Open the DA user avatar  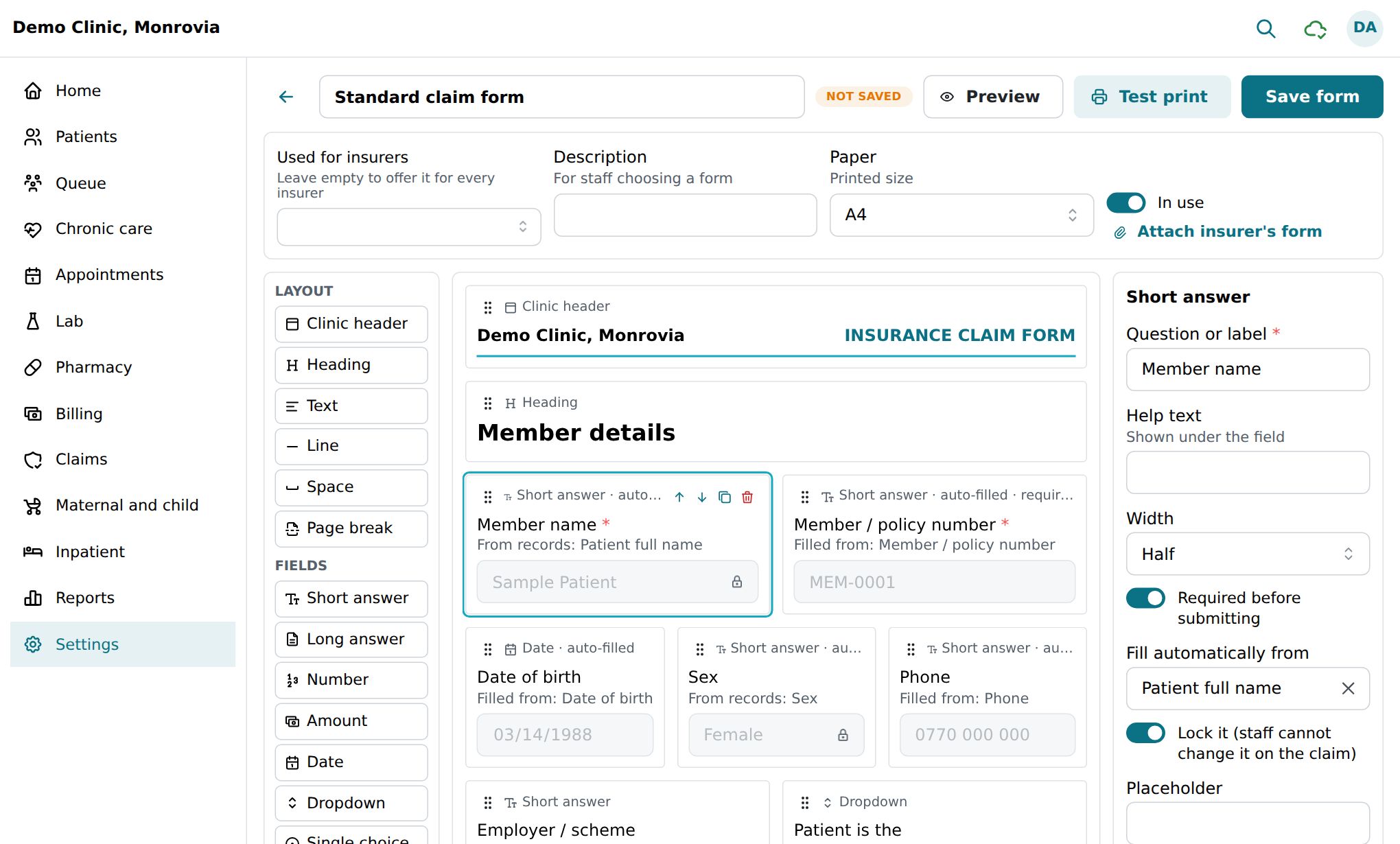tap(1364, 28)
